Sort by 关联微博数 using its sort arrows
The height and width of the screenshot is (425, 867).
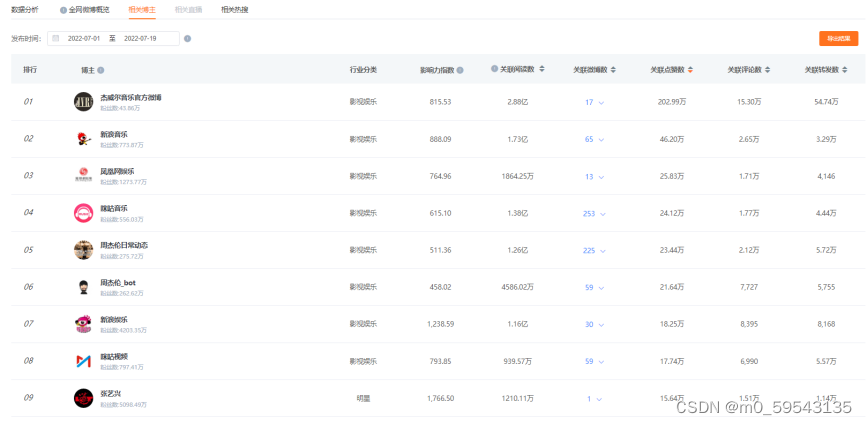[613, 70]
